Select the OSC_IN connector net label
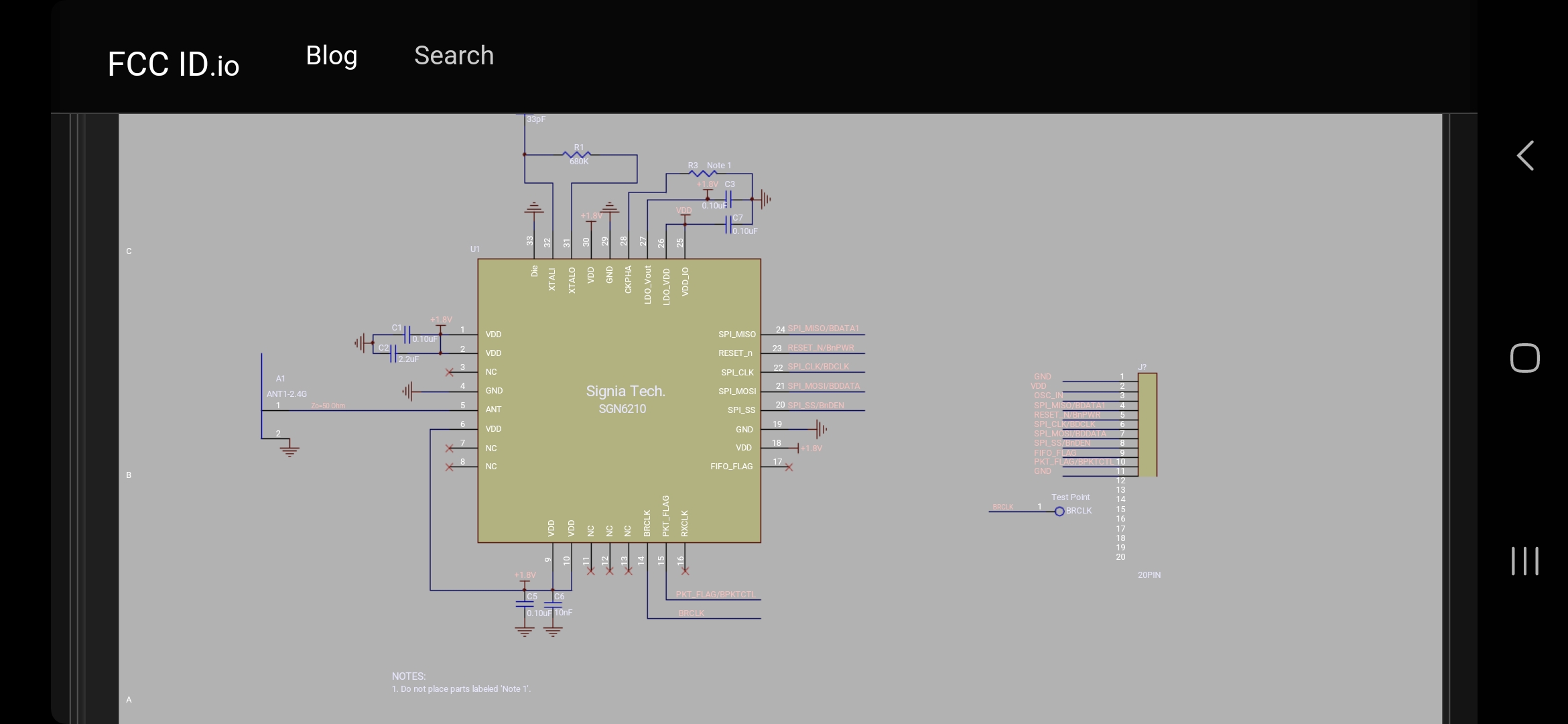 click(x=1049, y=396)
